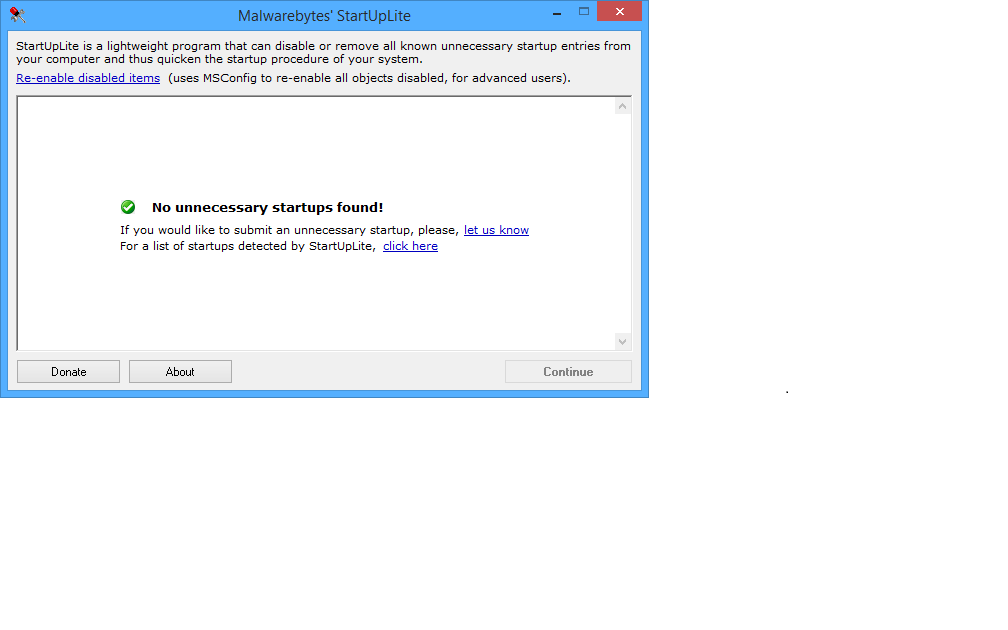The height and width of the screenshot is (630, 1008).
Task: Click the list's scroll down arrow
Action: coord(622,341)
